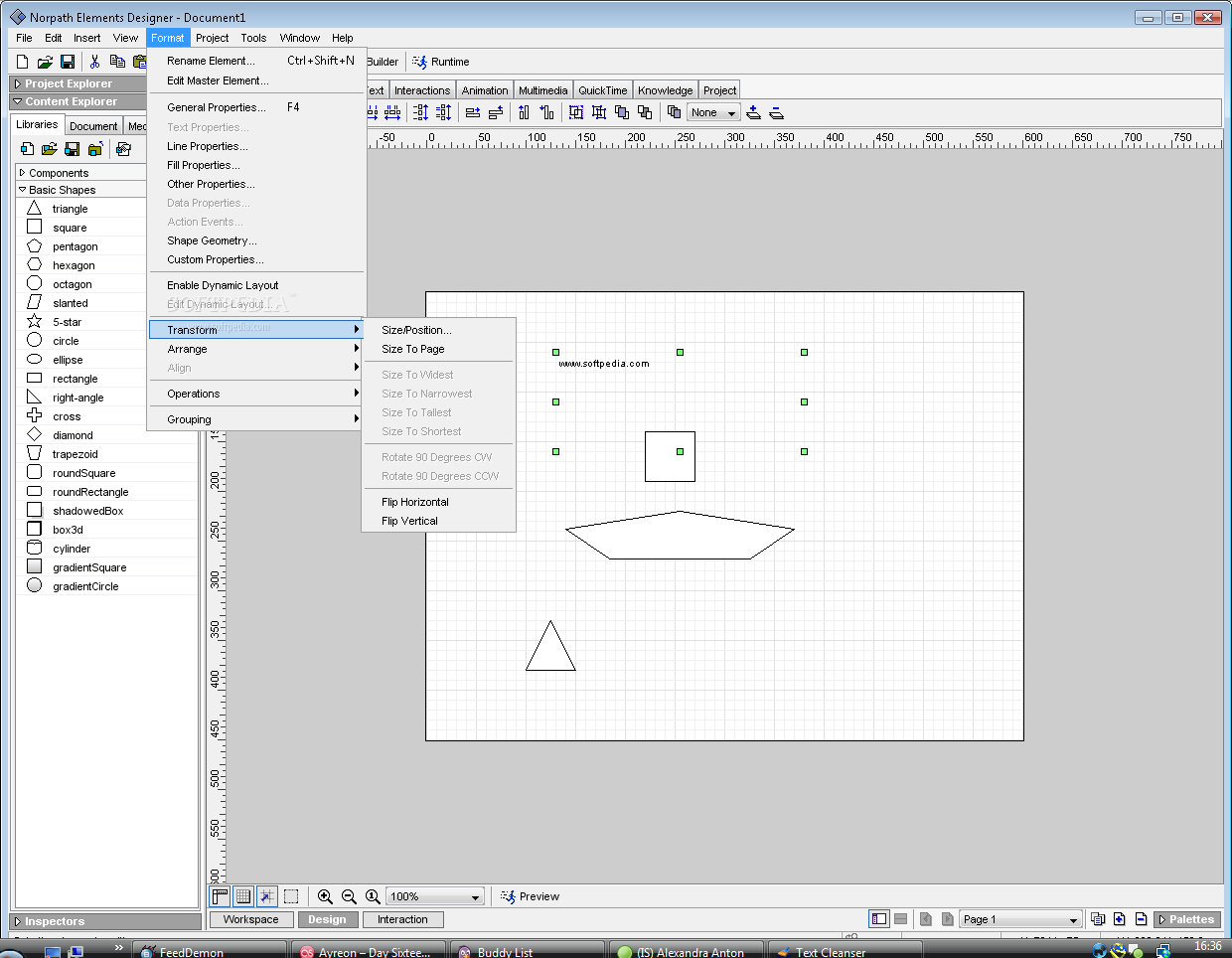
Task: Expand the Inspectors panel
Action: 18,921
